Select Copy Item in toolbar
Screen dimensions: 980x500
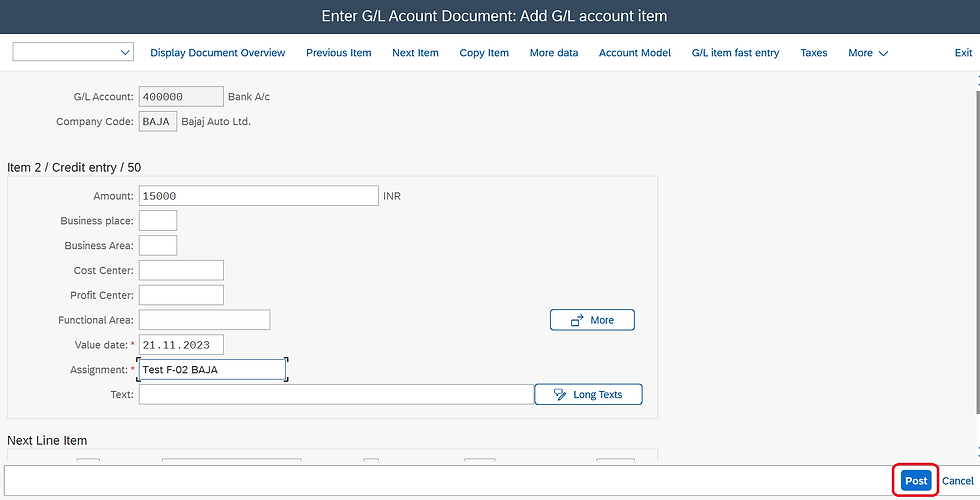484,53
